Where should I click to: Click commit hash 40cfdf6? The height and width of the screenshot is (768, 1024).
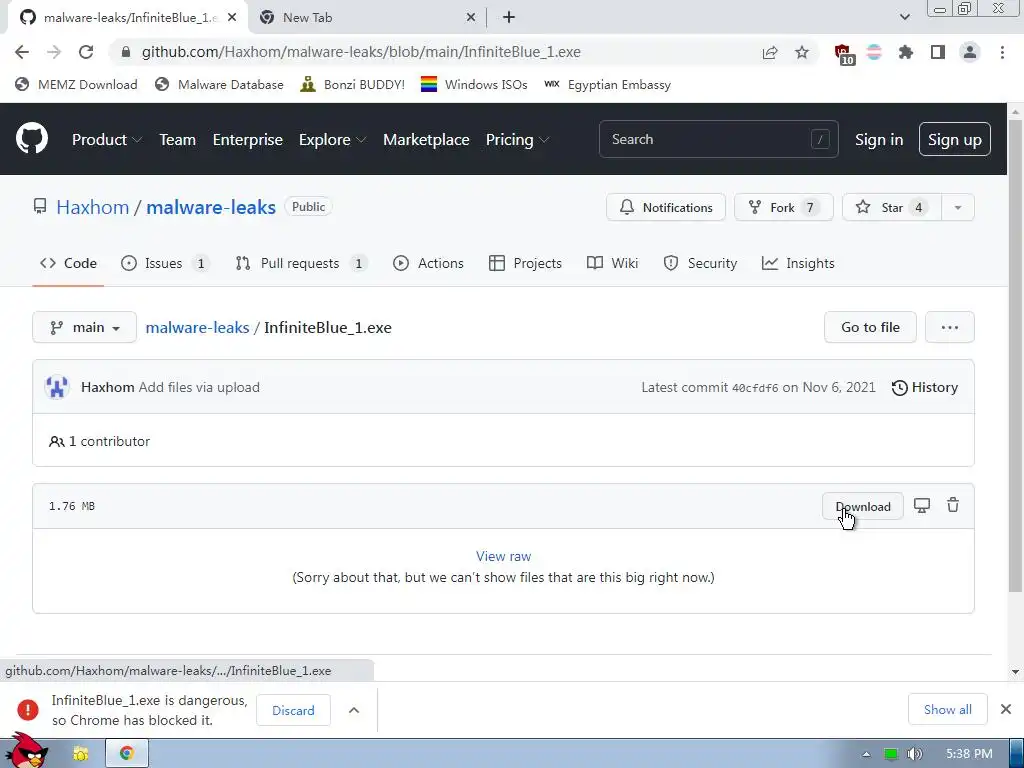click(755, 388)
